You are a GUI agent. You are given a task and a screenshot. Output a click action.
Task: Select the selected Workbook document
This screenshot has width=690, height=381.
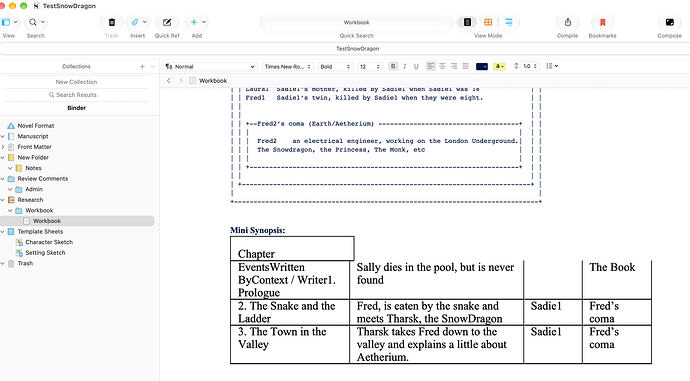pyautogui.click(x=77, y=221)
